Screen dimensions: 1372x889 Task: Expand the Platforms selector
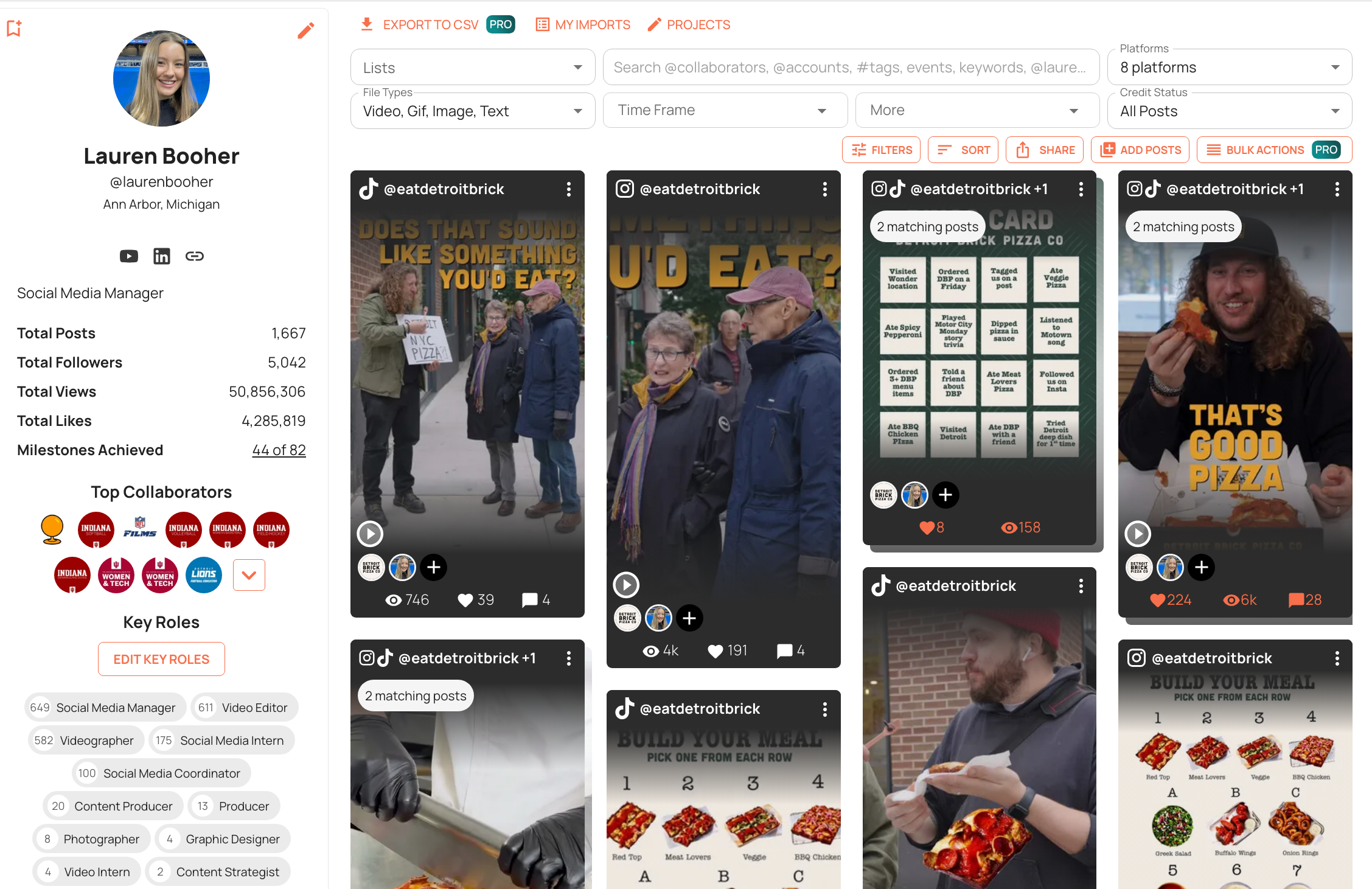(1229, 68)
